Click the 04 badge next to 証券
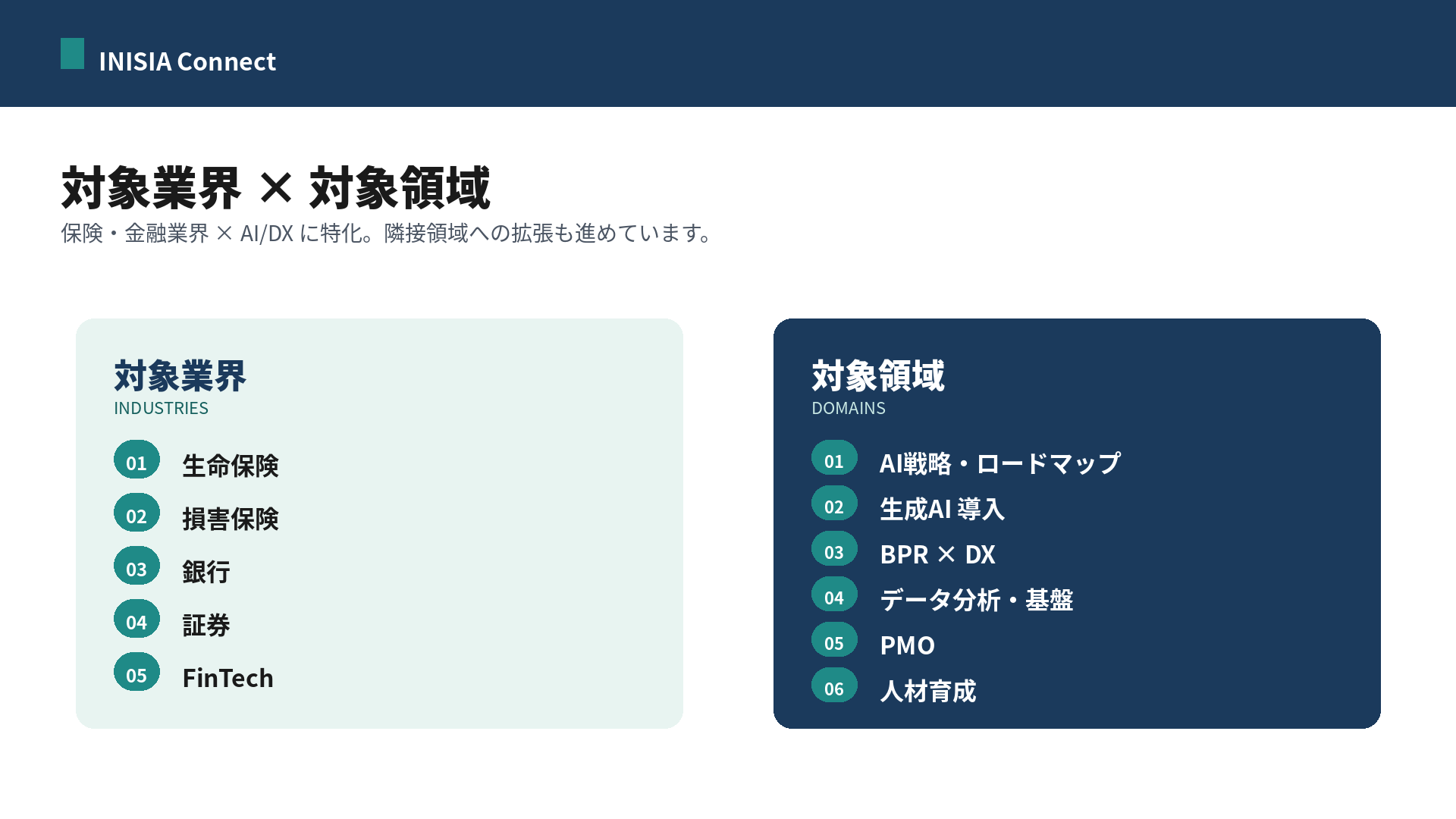 point(136,619)
